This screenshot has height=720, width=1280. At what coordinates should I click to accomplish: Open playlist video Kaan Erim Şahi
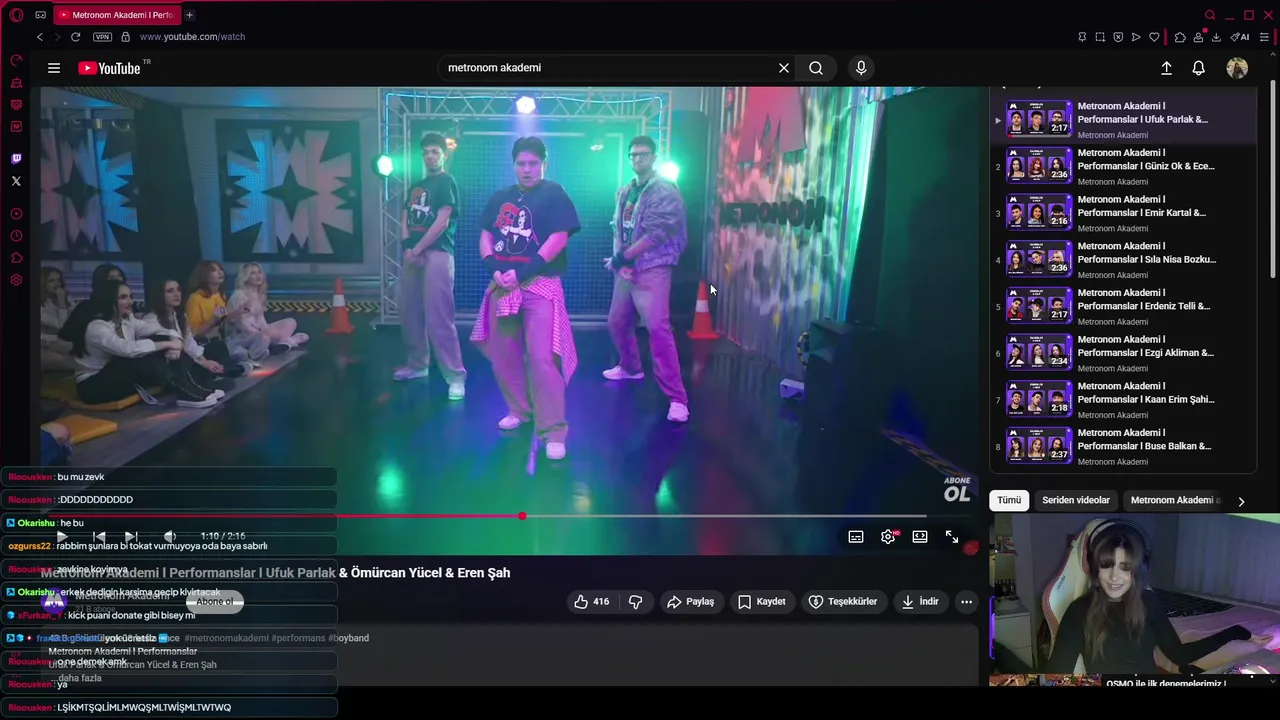coord(1124,400)
